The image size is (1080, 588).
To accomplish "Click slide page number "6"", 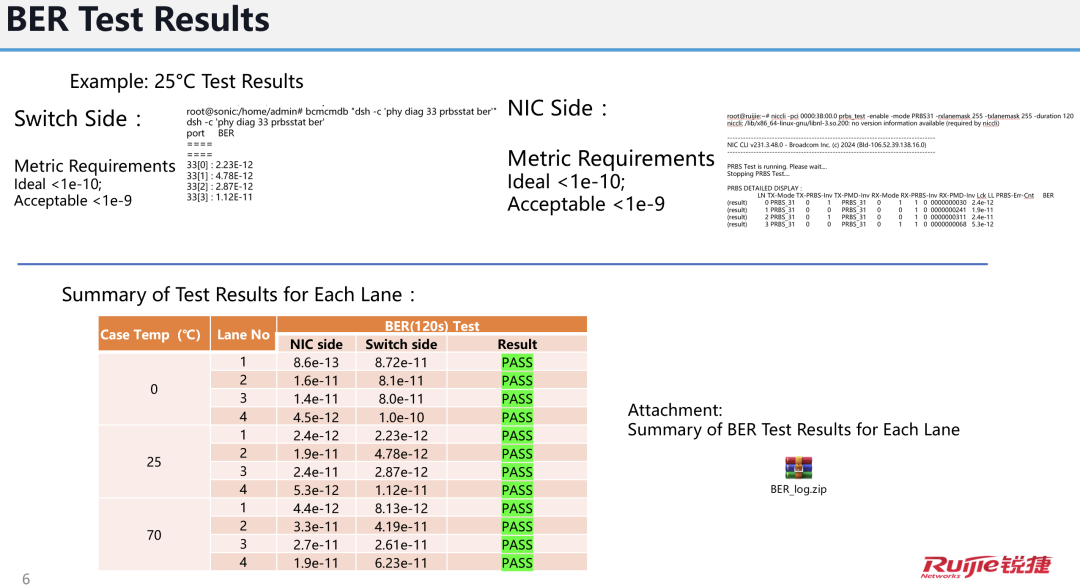I will point(26,579).
